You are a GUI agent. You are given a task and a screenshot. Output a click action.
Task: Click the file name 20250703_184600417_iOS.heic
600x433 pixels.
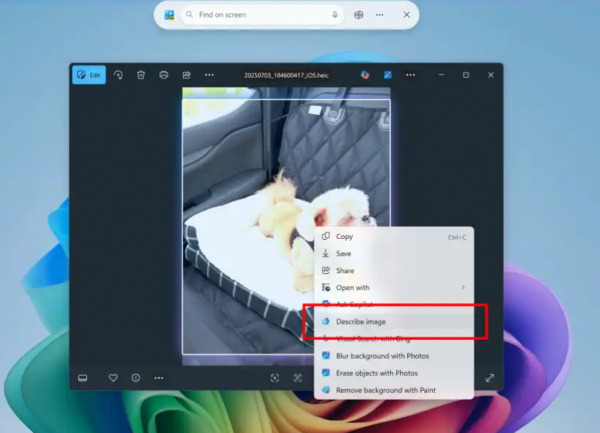pyautogui.click(x=286, y=75)
